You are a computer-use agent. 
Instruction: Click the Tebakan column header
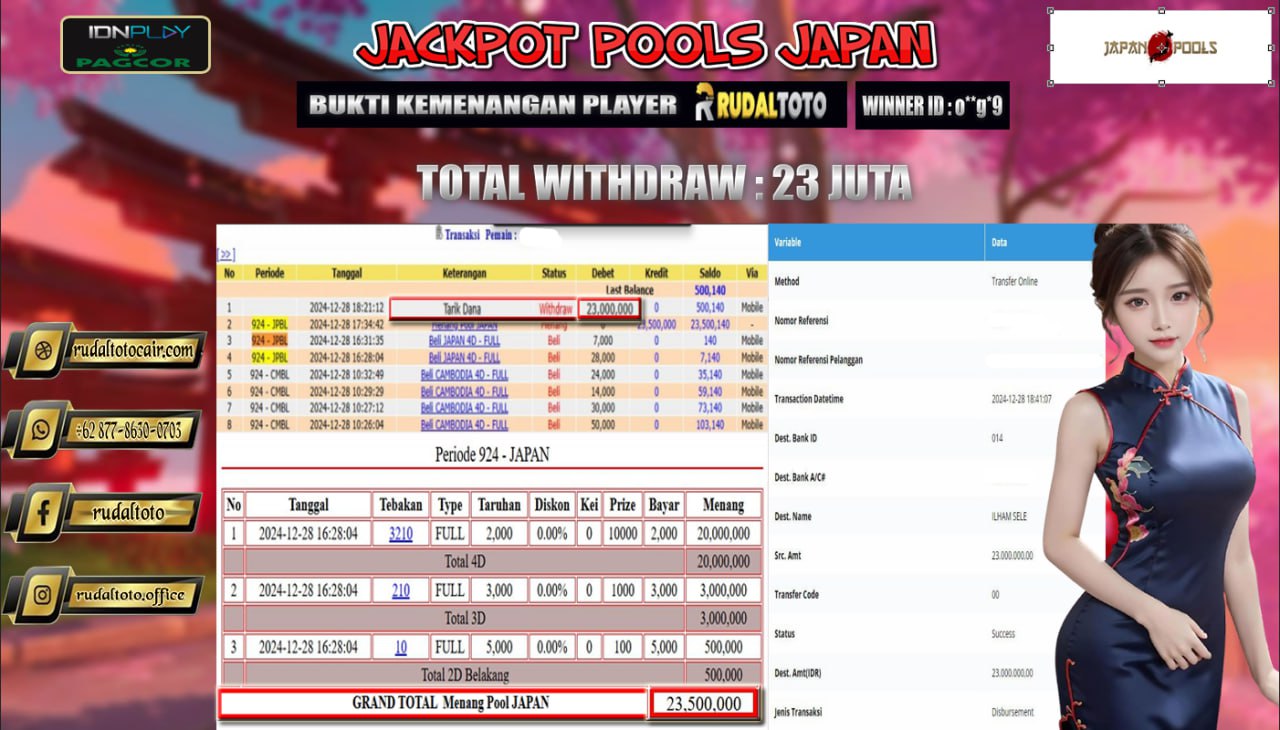(400, 505)
